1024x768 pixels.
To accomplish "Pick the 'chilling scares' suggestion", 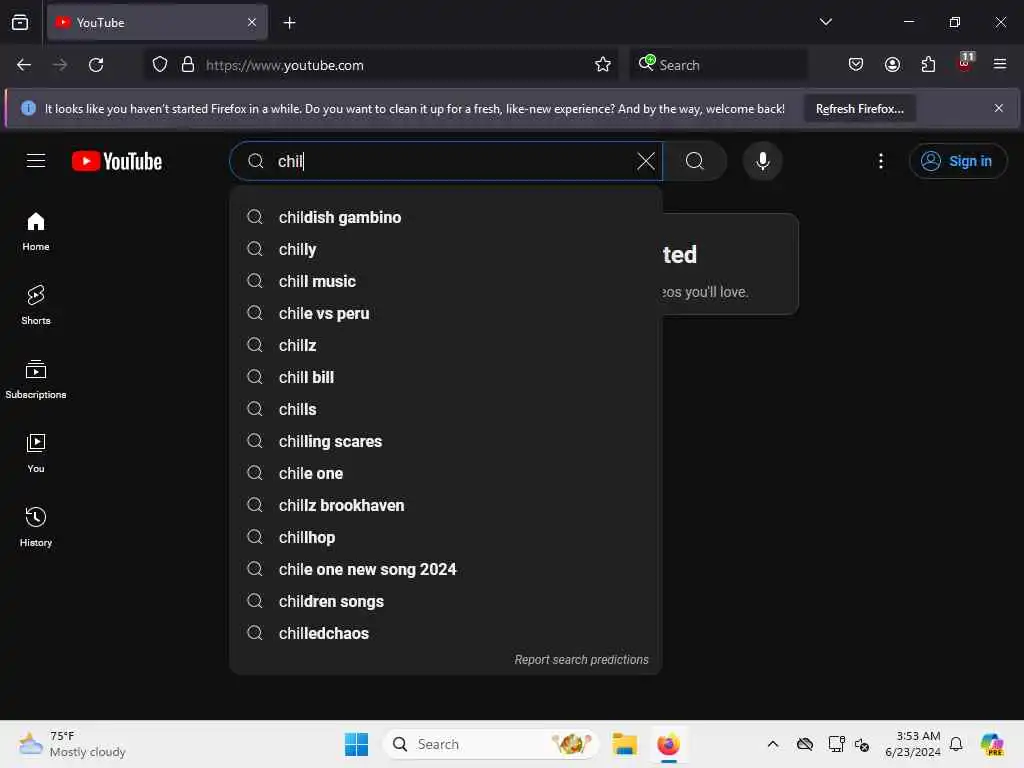I will pos(446,441).
